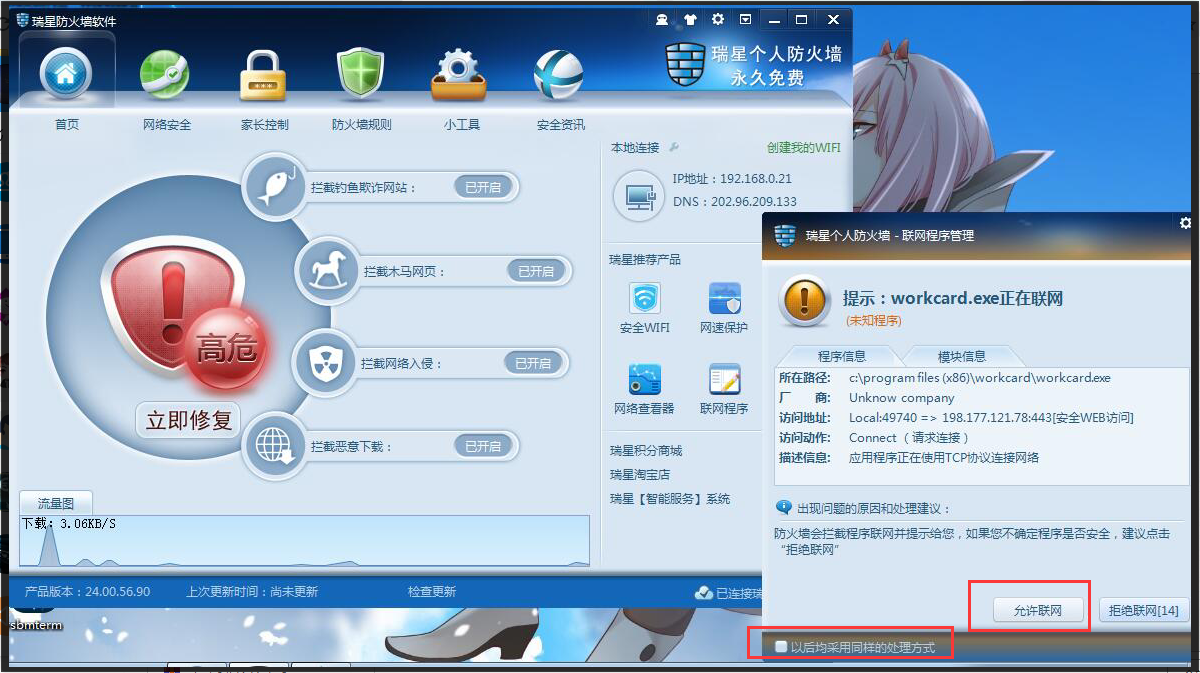Click the wrench icon beside 本地连接

click(674, 147)
